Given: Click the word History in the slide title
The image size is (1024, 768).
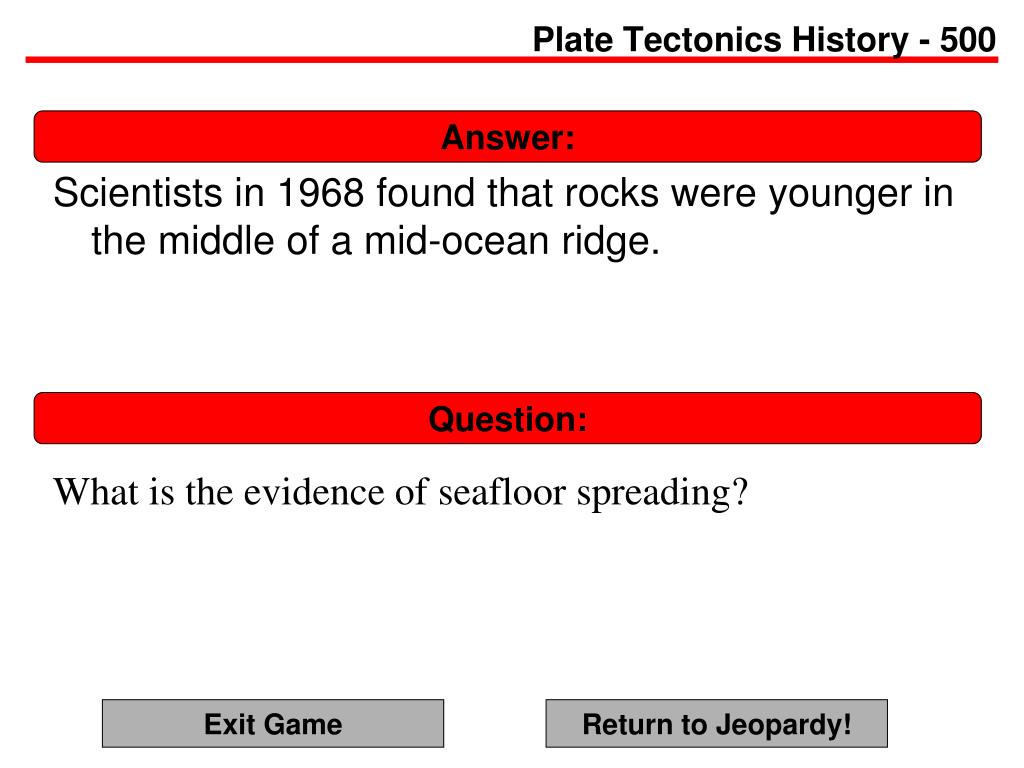Looking at the screenshot, I should [850, 40].
